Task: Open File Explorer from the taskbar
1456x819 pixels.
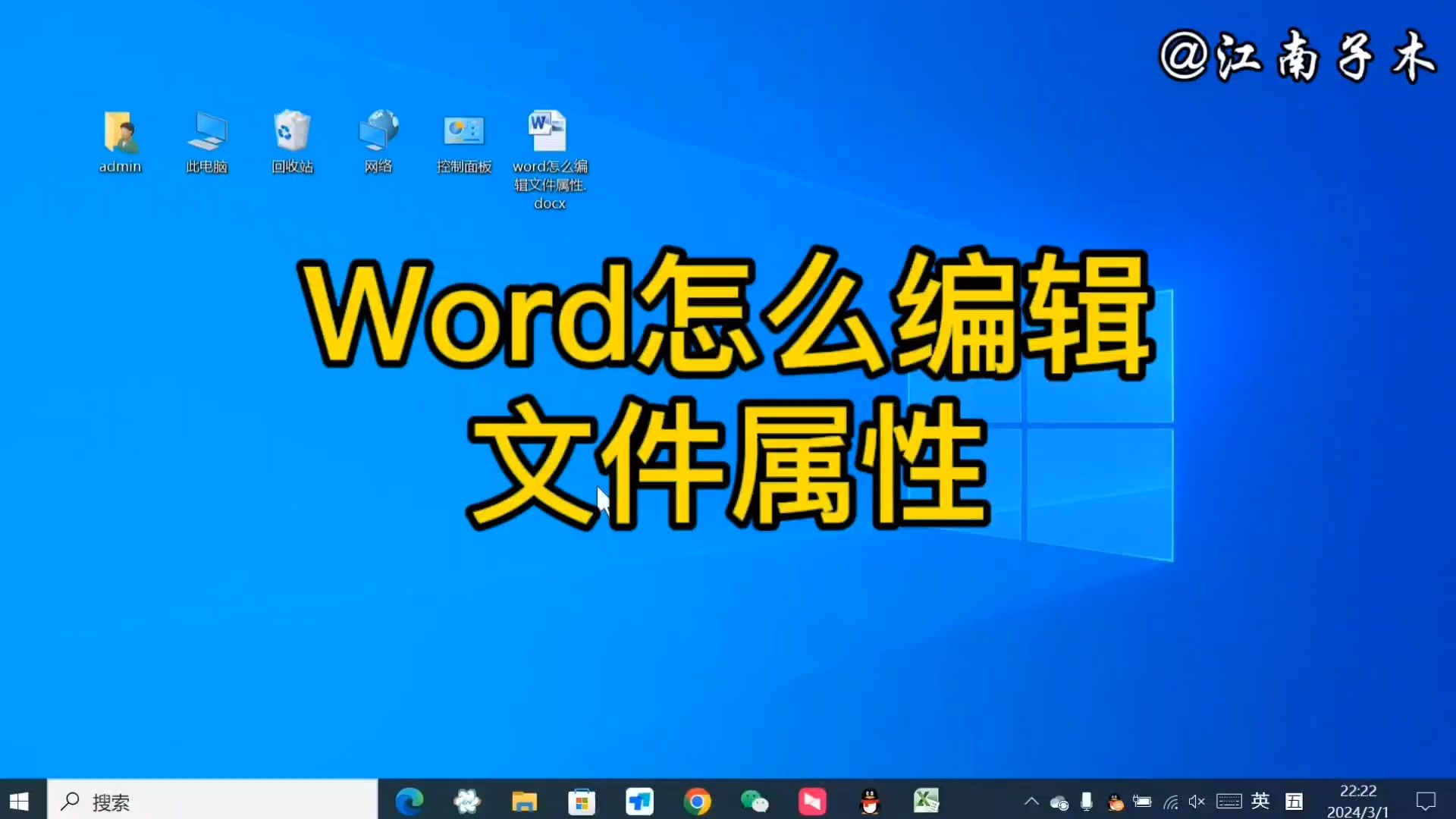Action: click(x=524, y=802)
